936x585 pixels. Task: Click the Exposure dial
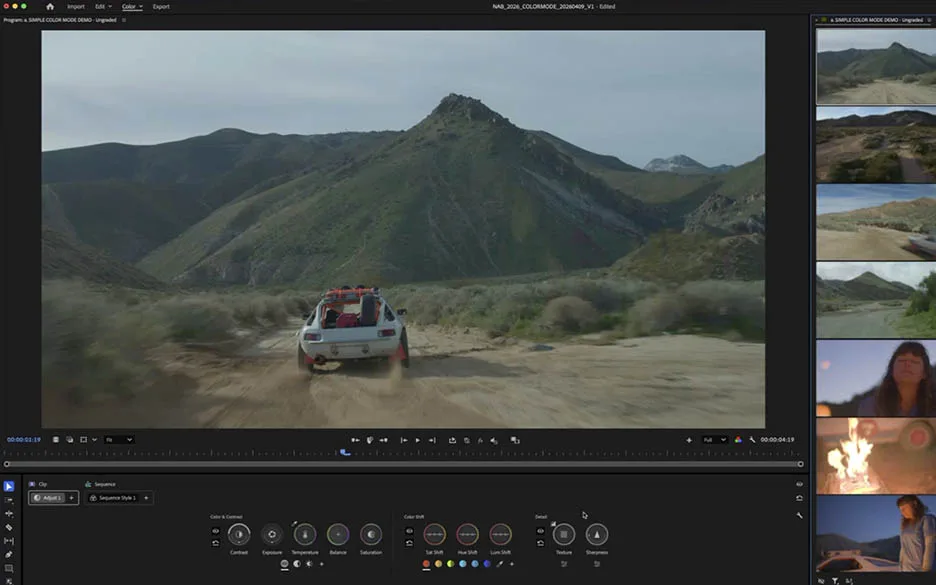(272, 534)
